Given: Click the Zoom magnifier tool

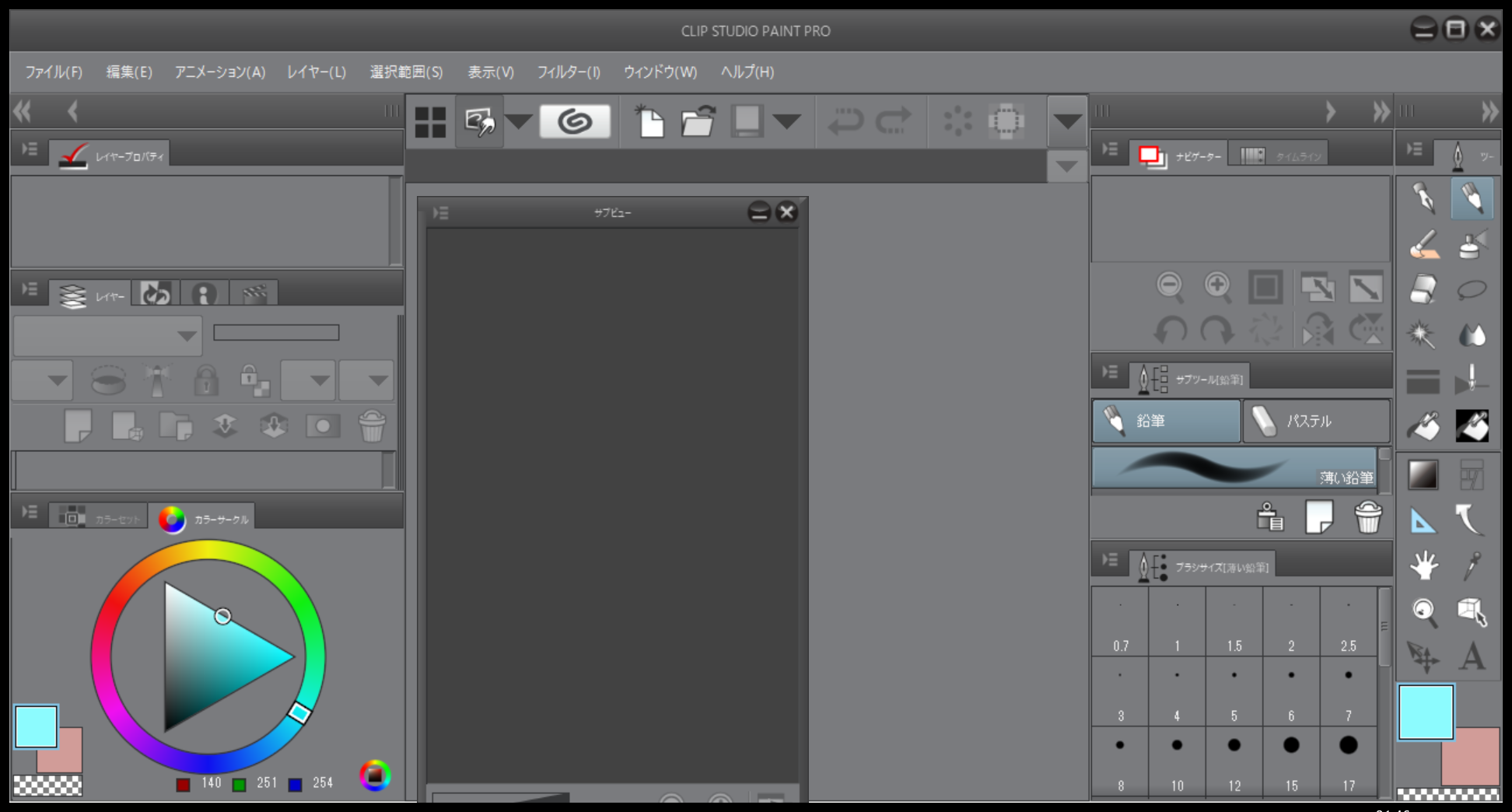Looking at the screenshot, I should coord(1423,611).
